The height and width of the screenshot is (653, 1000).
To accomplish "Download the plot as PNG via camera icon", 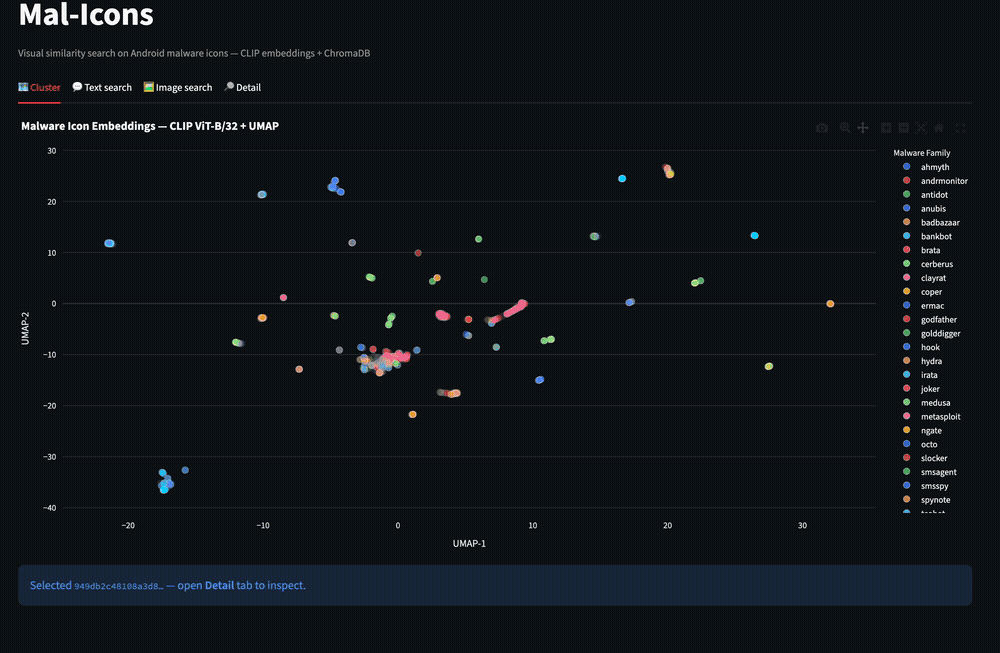I will [822, 128].
